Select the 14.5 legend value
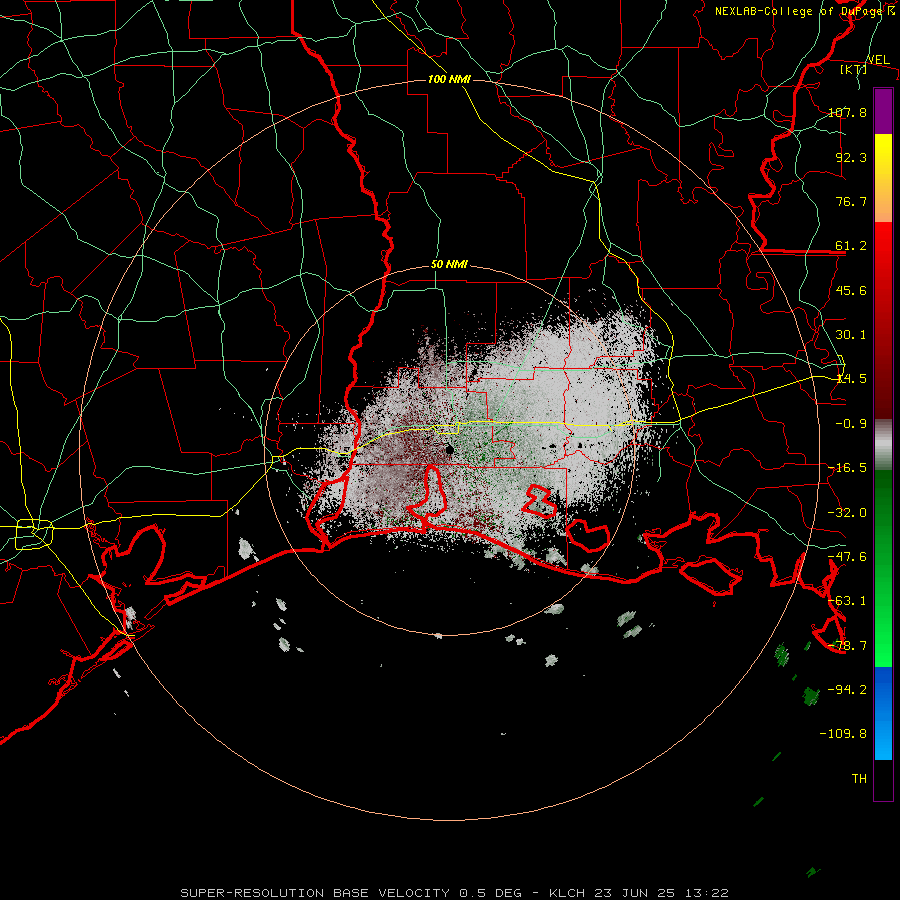 pyautogui.click(x=851, y=379)
